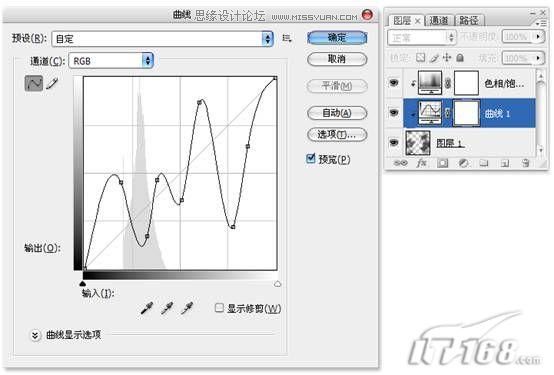Image resolution: width=554 pixels, height=375 pixels.
Task: Pick the black point eyedropper
Action: point(147,308)
